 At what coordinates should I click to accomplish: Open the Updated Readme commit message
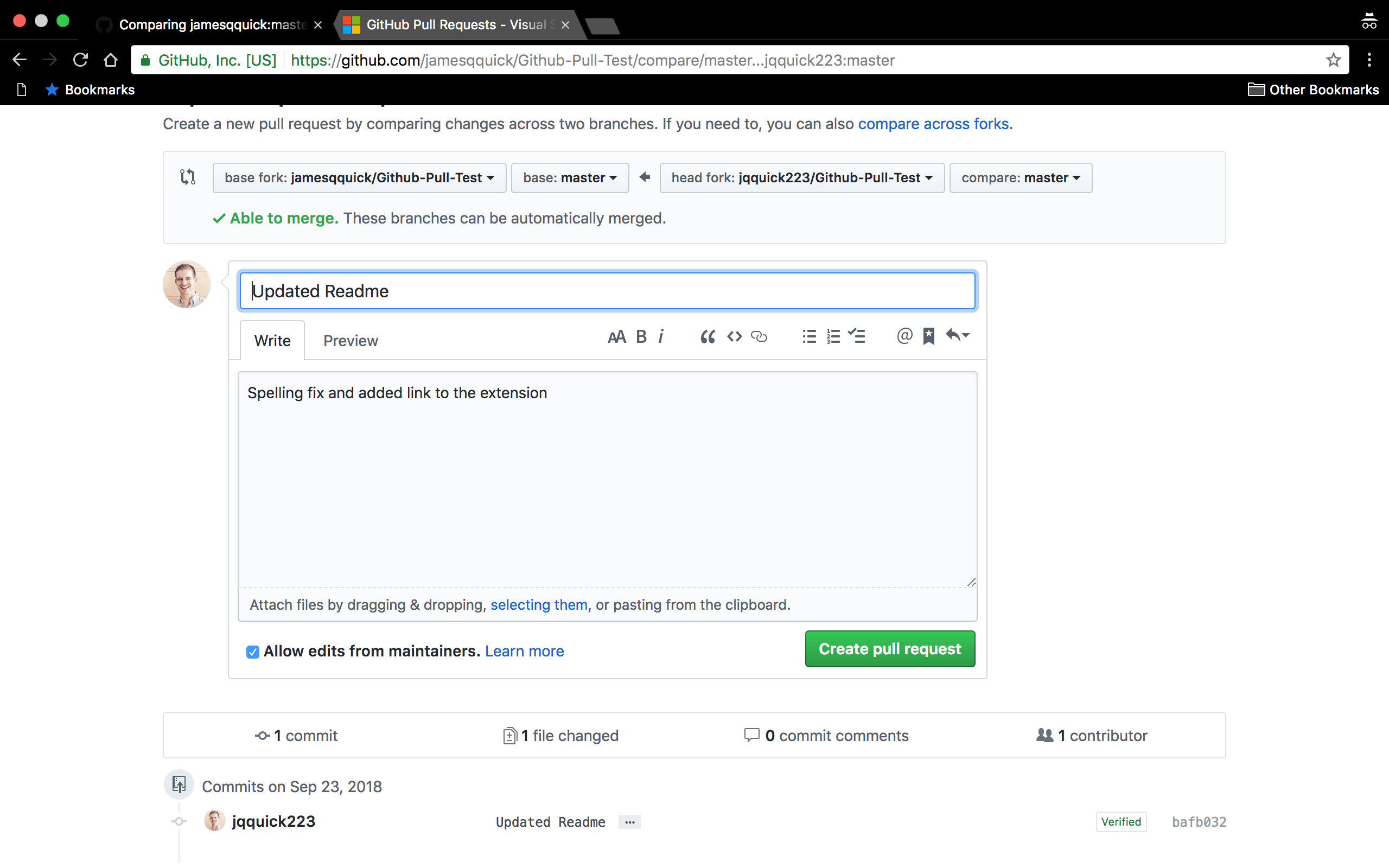point(550,822)
